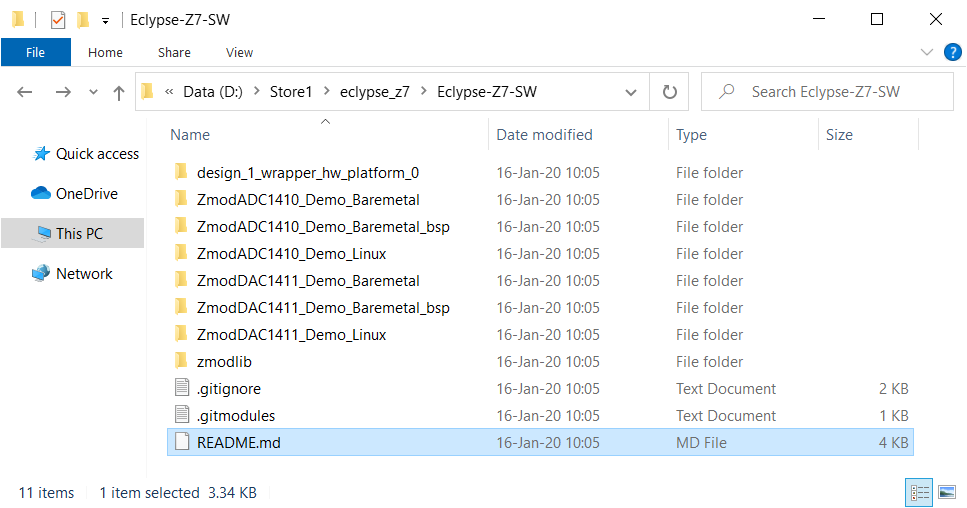Refresh the Eclypse-Z7-SW folder view
This screenshot has height=508, width=967.
click(x=669, y=92)
